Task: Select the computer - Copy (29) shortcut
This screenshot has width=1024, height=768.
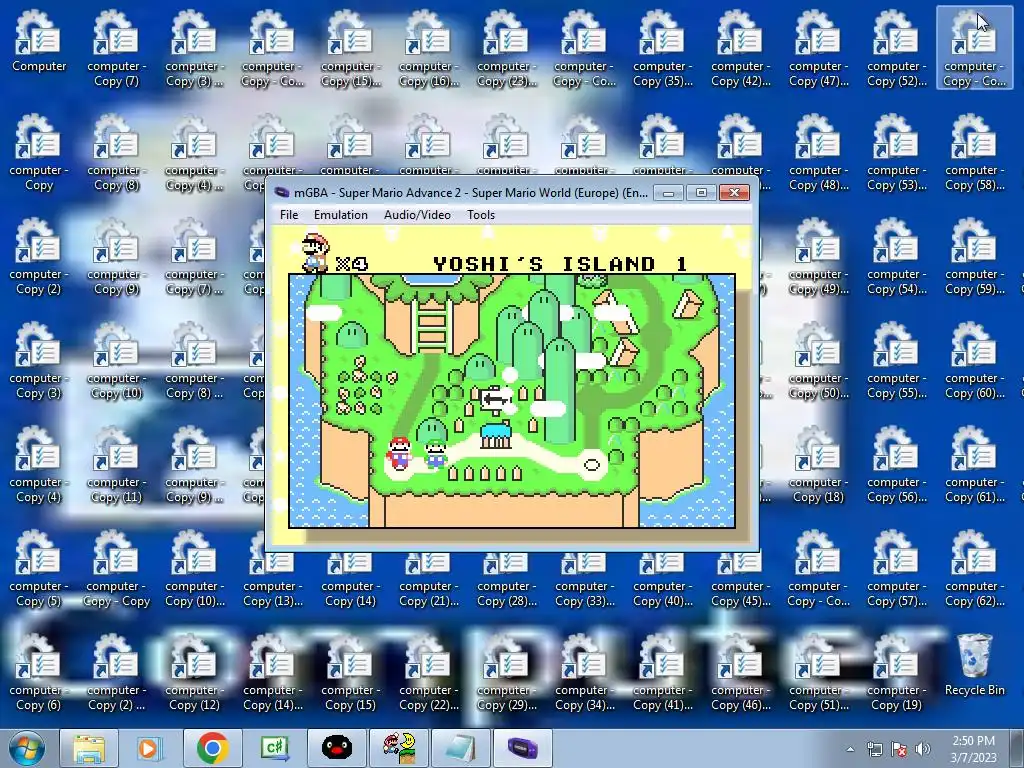Action: tap(506, 672)
